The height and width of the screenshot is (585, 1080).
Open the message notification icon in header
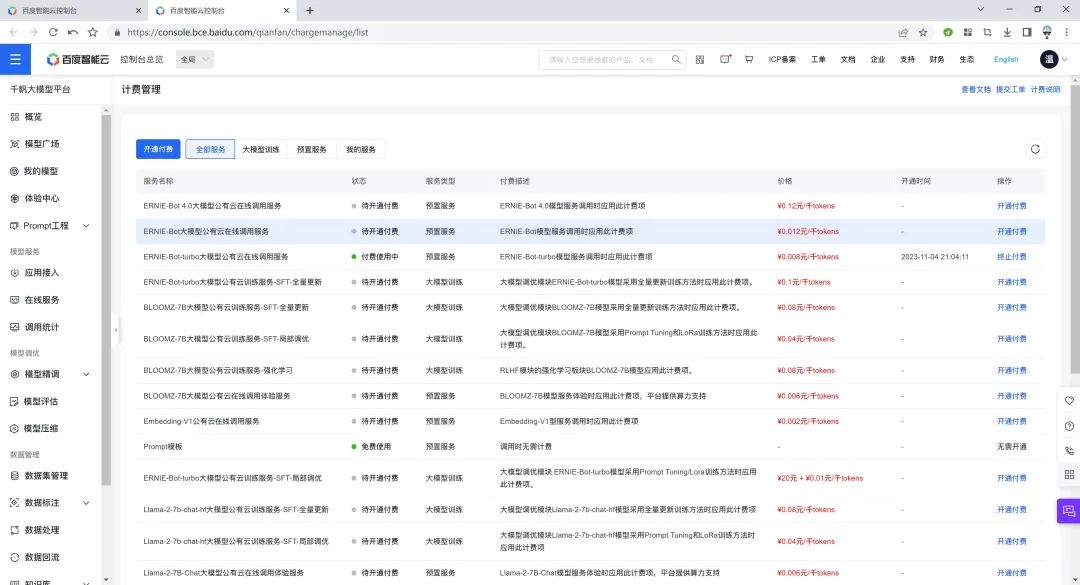[x=725, y=59]
